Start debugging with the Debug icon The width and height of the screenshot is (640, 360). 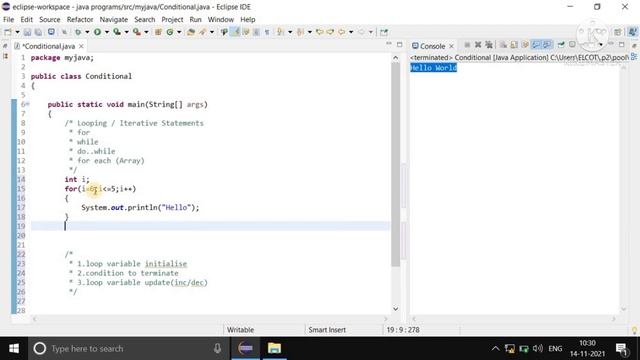78,32
